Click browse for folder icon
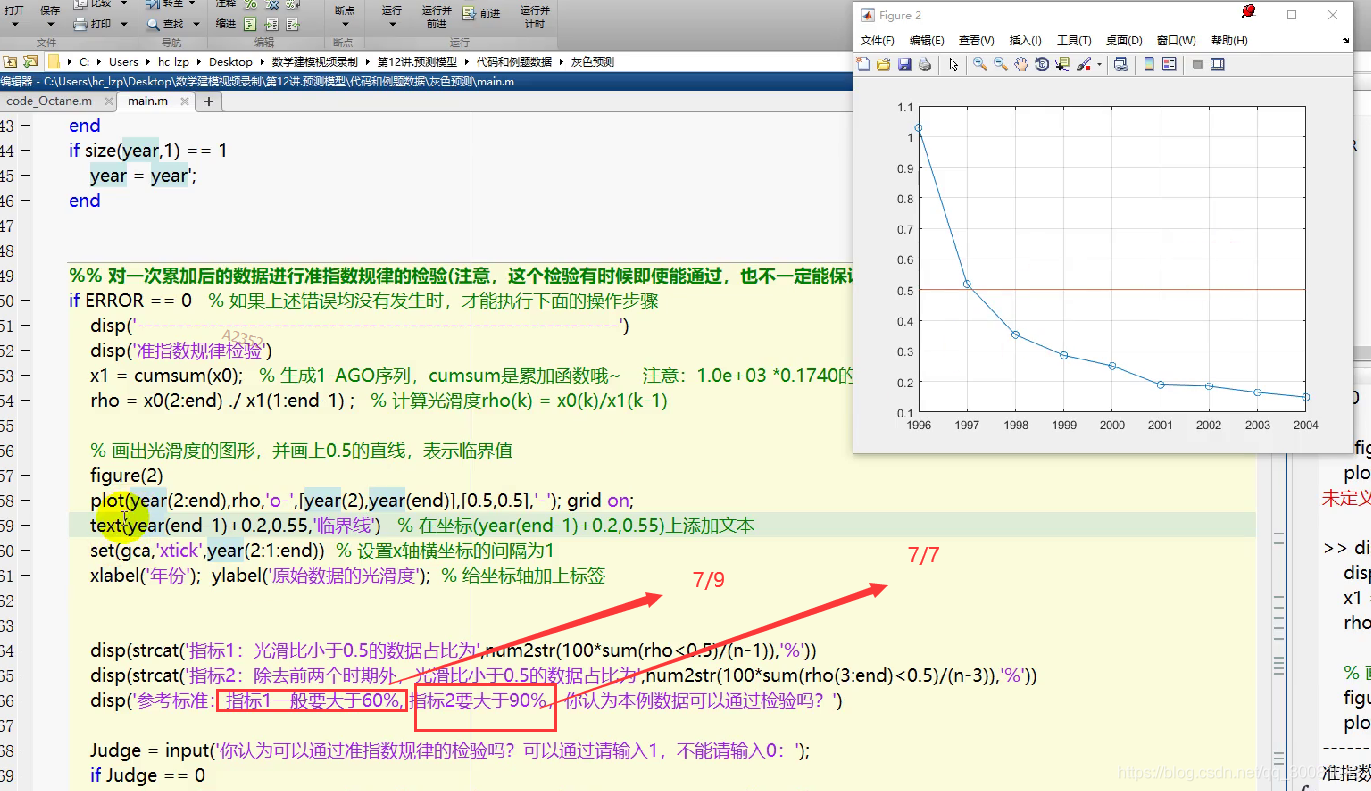 point(30,61)
